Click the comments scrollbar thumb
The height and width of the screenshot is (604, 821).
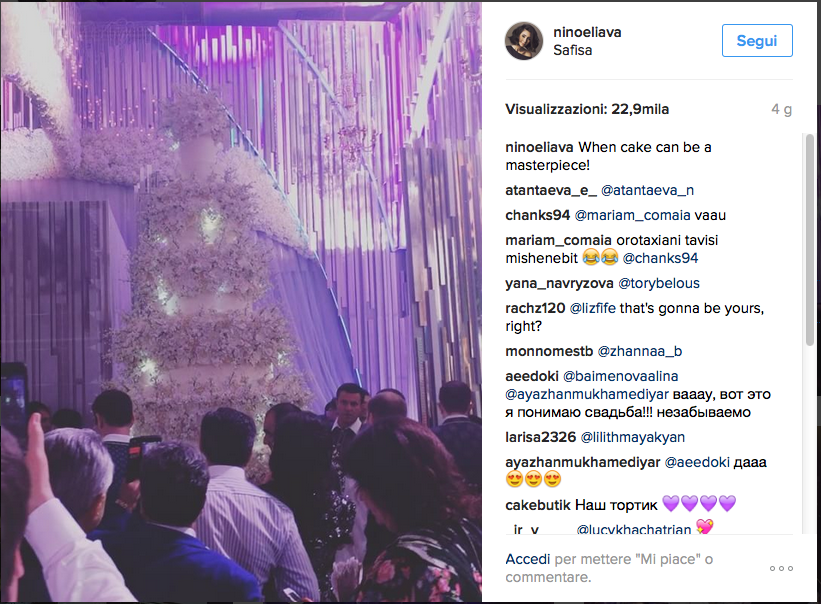pyautogui.click(x=810, y=240)
